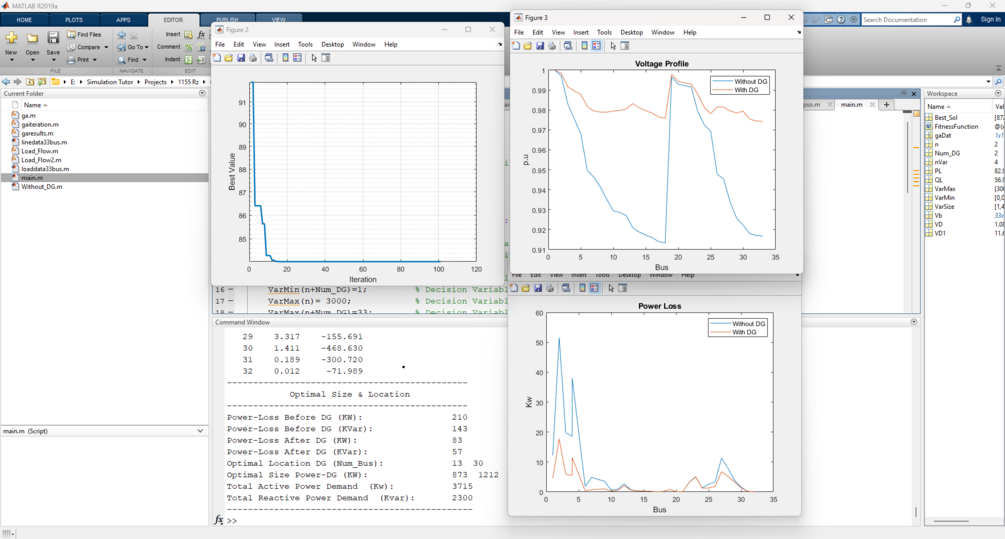Expand the Compare dropdown arrow

[106, 47]
